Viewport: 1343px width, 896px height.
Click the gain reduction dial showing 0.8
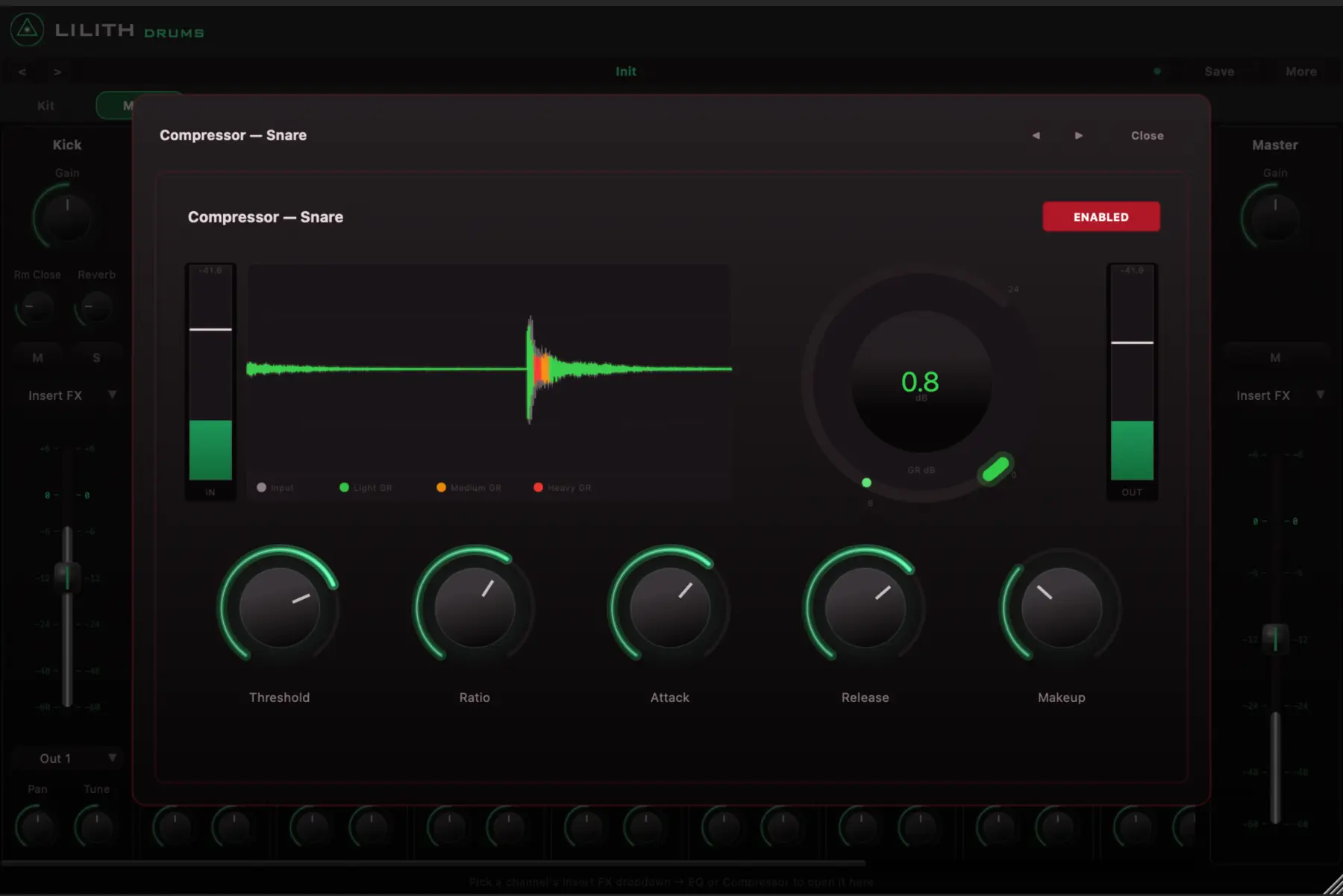tap(921, 382)
